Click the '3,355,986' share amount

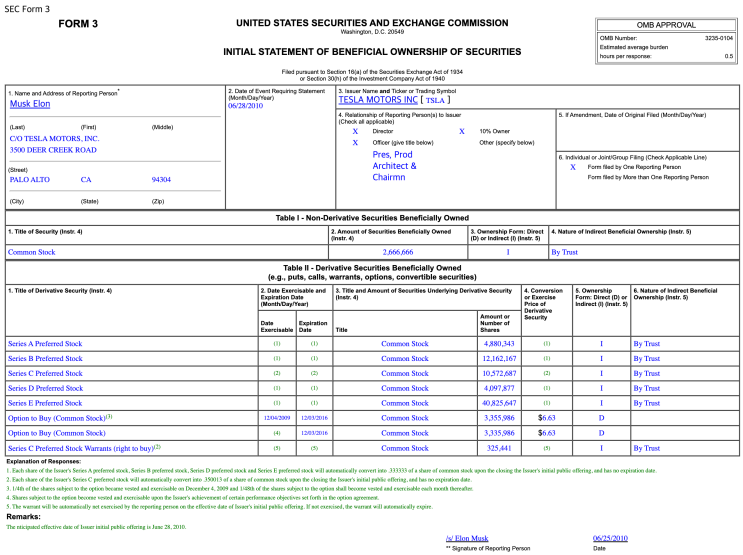coord(499,418)
